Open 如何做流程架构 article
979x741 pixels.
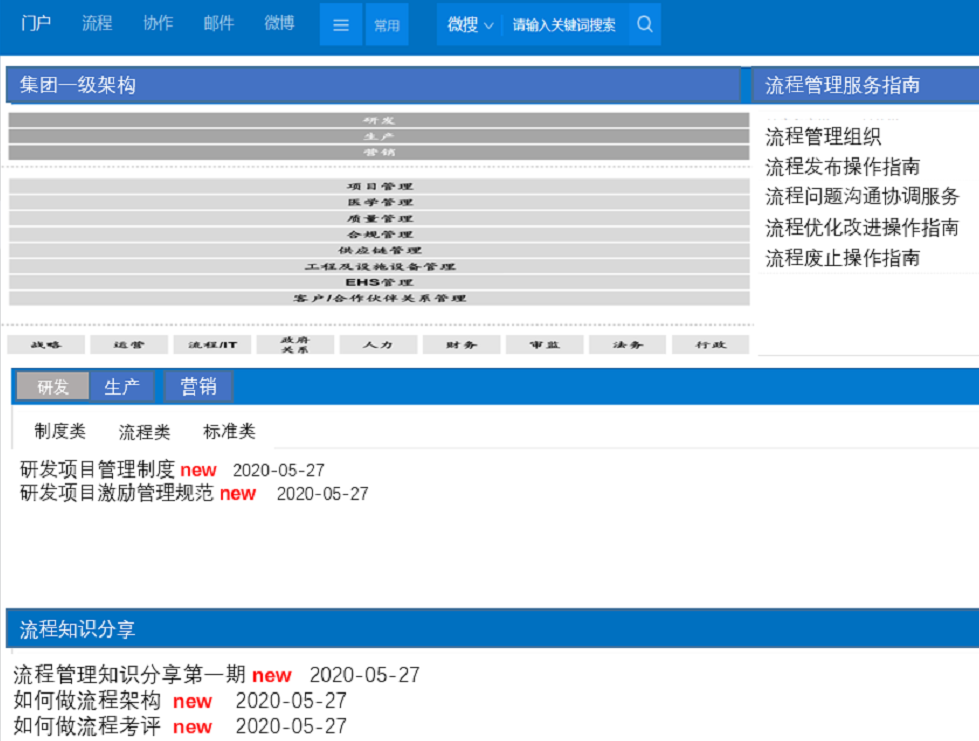(87, 700)
